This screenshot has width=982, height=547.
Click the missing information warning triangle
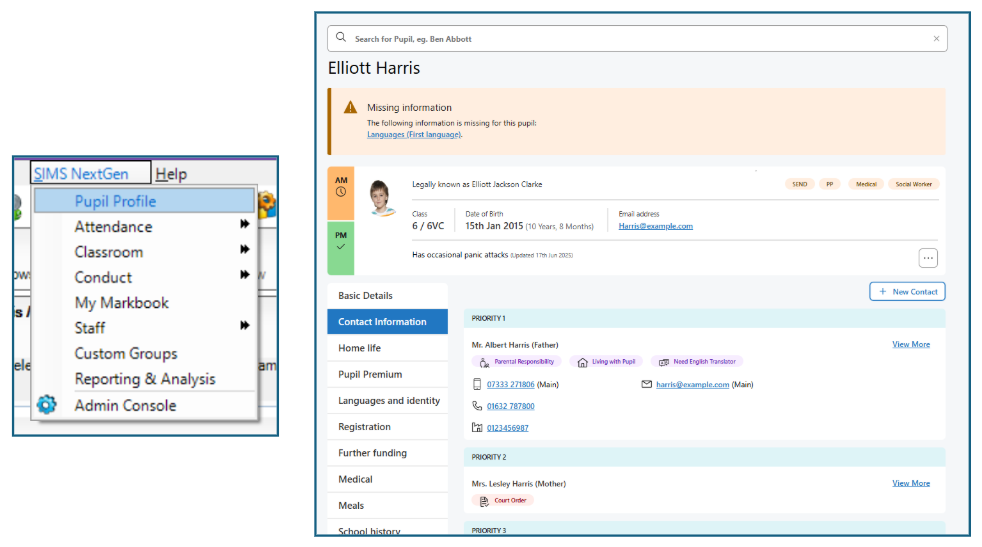click(x=350, y=107)
